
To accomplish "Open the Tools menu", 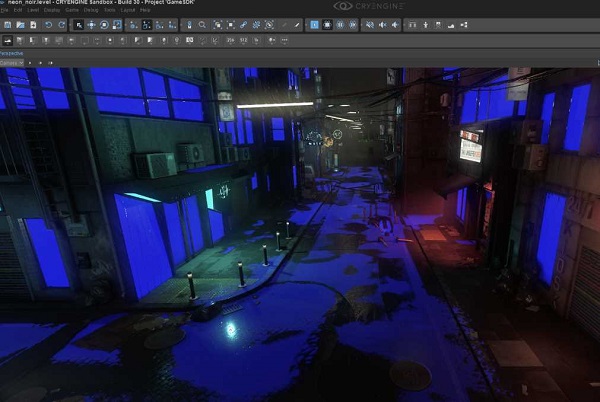I will tap(109, 10).
